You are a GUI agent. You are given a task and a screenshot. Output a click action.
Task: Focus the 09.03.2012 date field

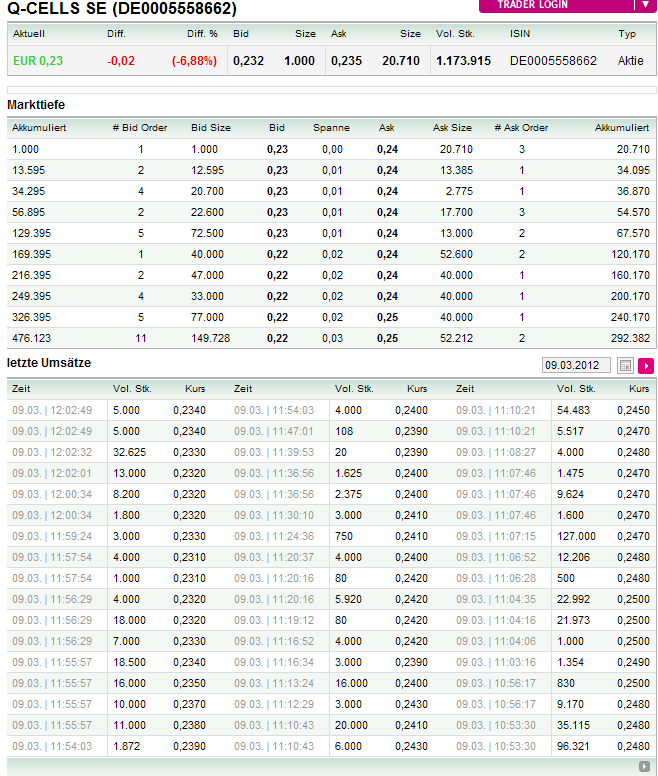(576, 365)
